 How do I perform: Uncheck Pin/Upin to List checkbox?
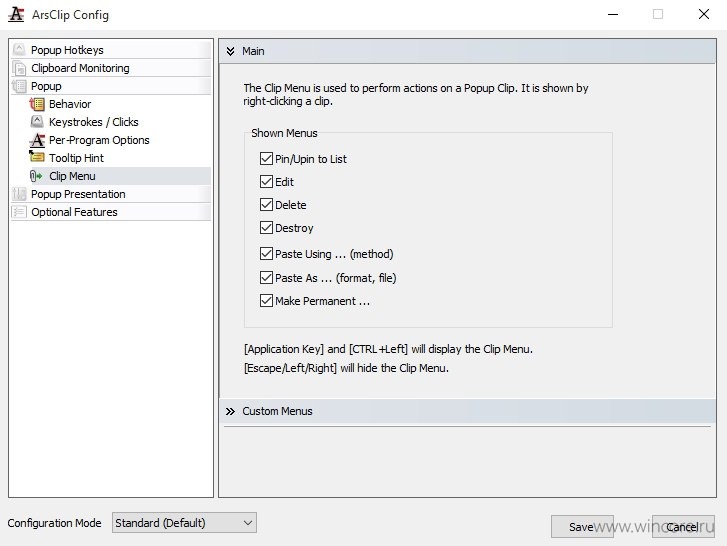tap(266, 159)
